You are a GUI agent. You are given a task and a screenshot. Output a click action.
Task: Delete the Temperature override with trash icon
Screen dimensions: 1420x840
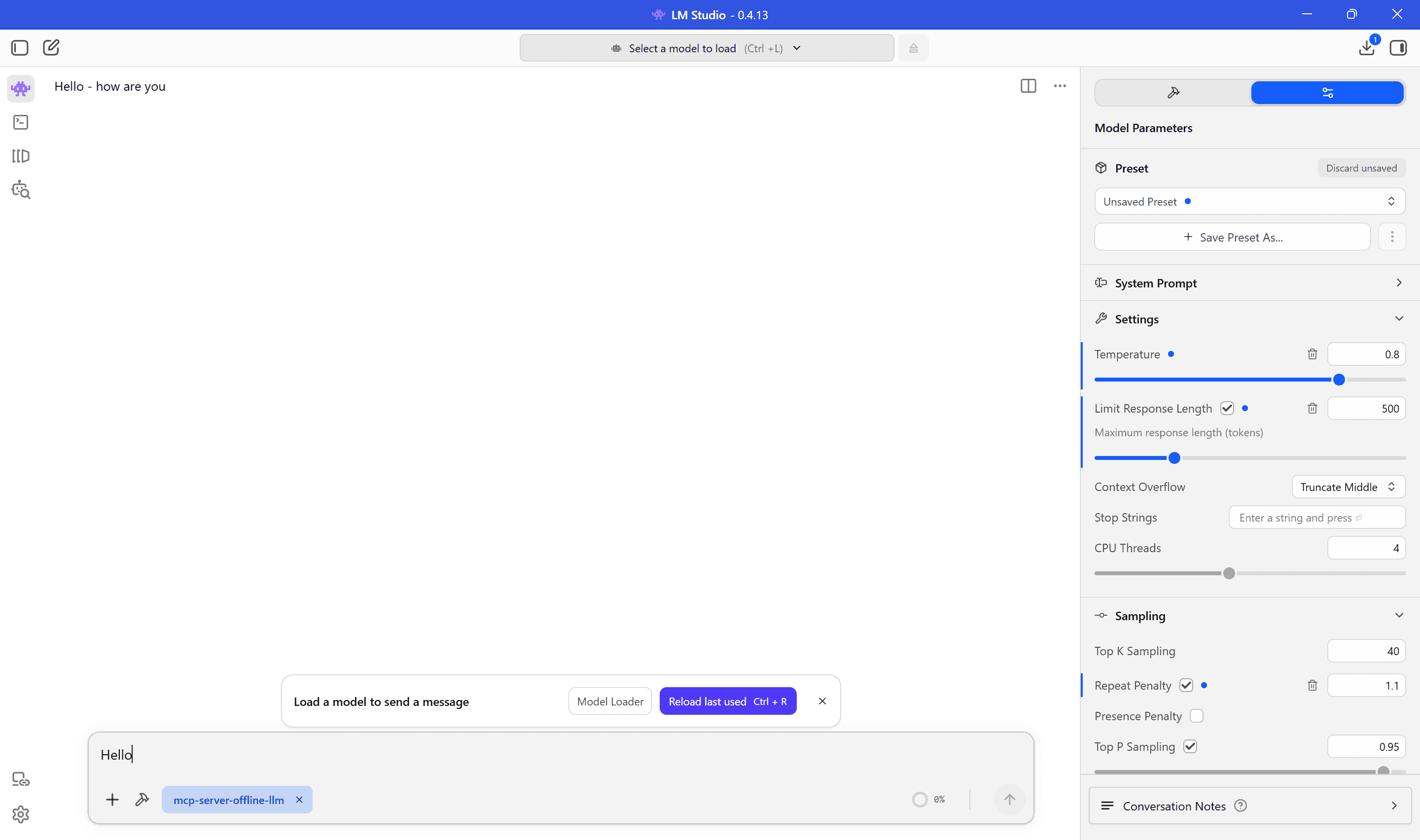coord(1313,354)
